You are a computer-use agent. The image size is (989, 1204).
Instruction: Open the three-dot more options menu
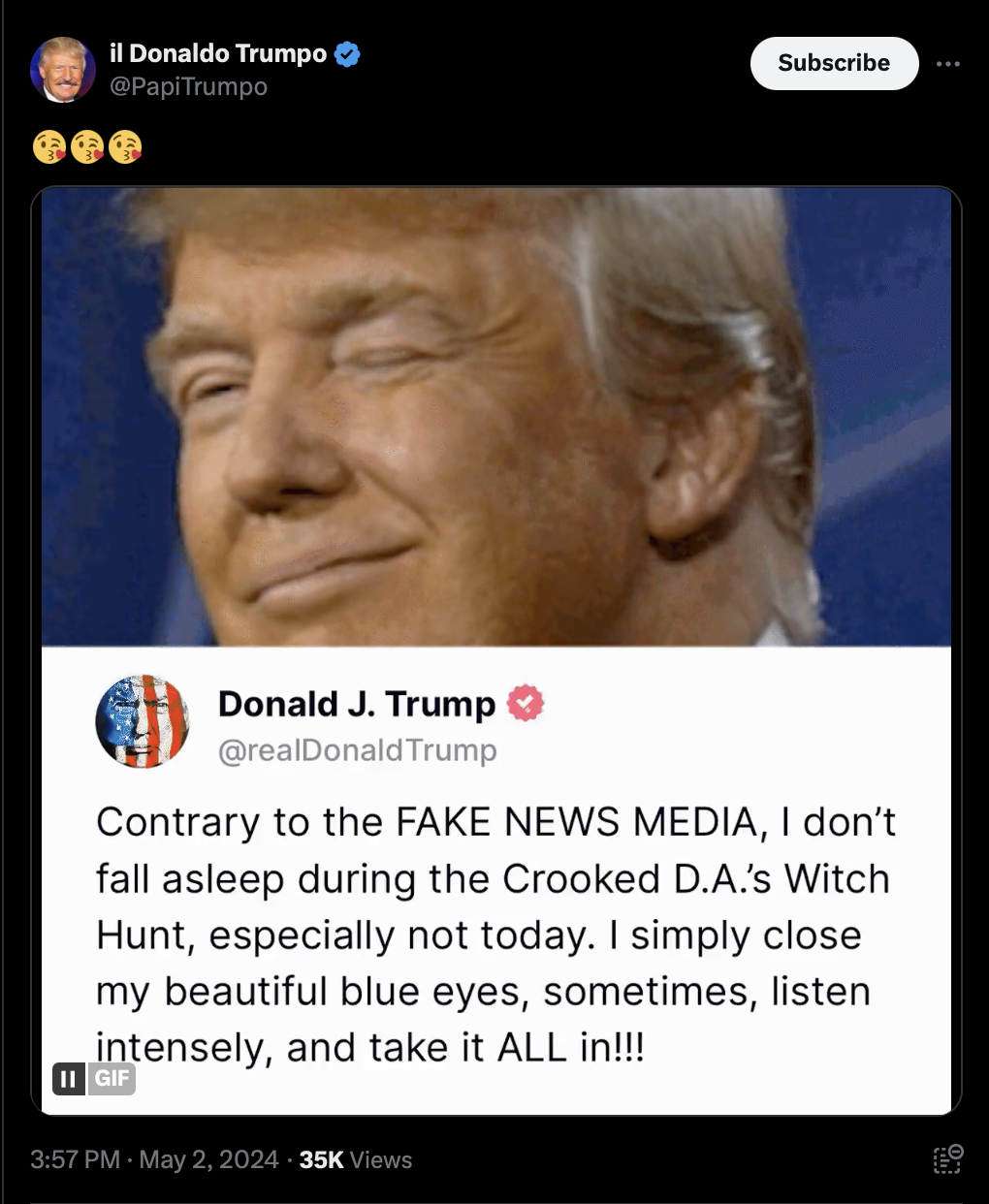coord(948,64)
